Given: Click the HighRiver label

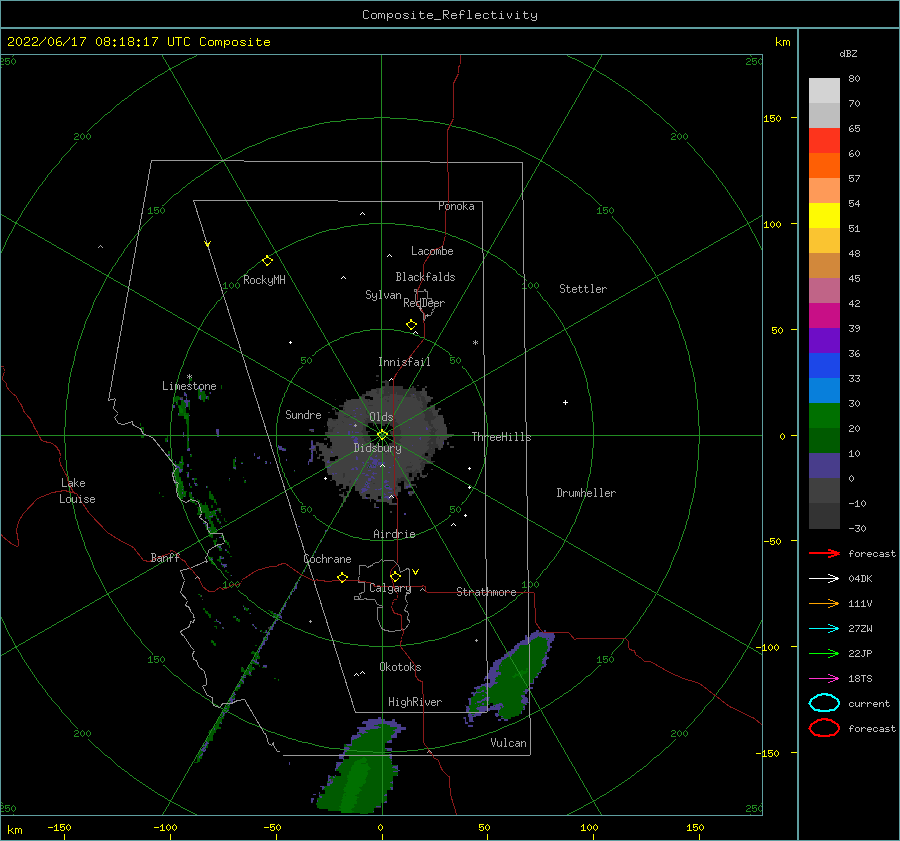Looking at the screenshot, I should click(x=415, y=702).
